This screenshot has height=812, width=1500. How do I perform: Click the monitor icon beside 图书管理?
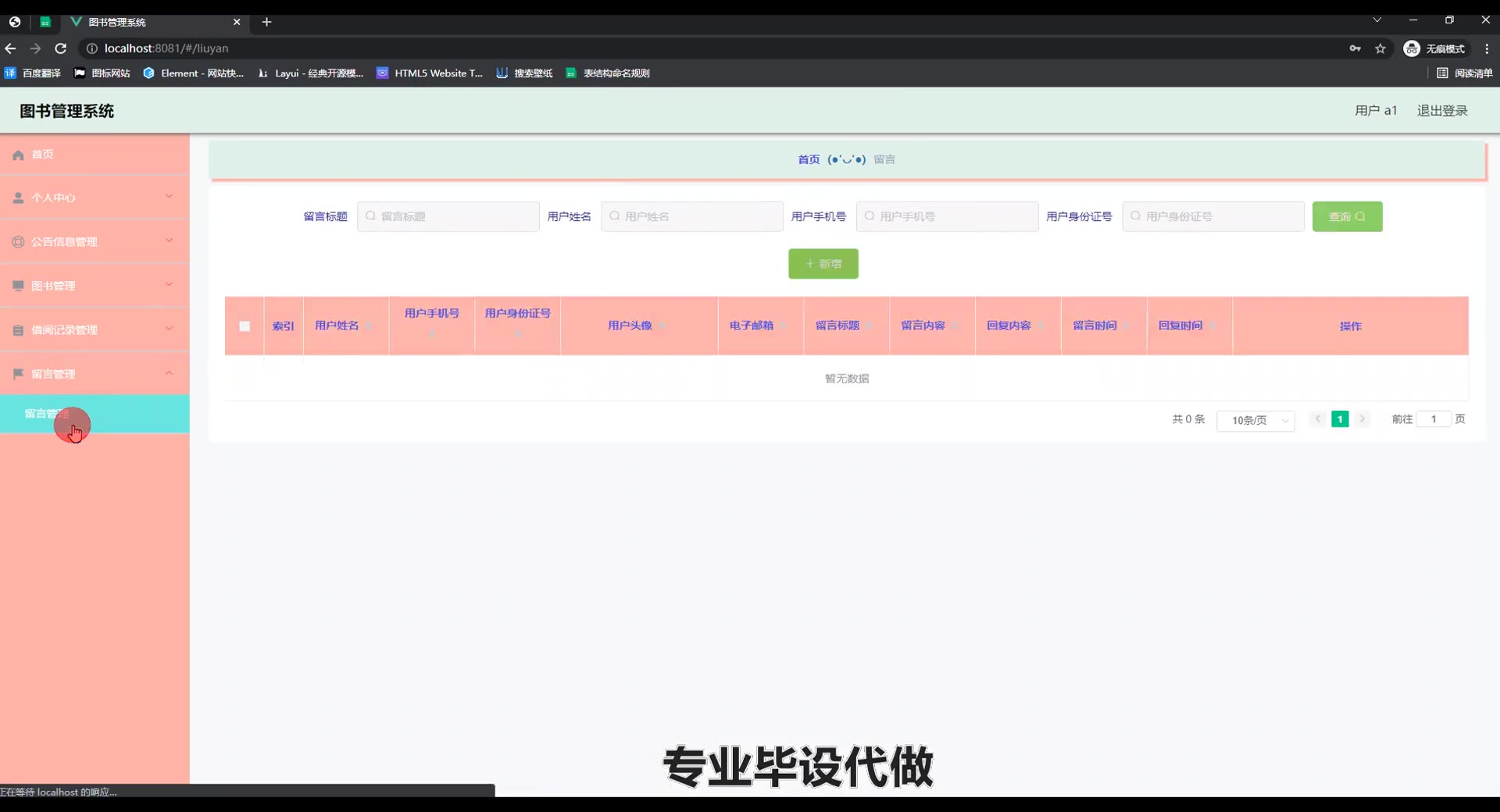[x=18, y=286]
